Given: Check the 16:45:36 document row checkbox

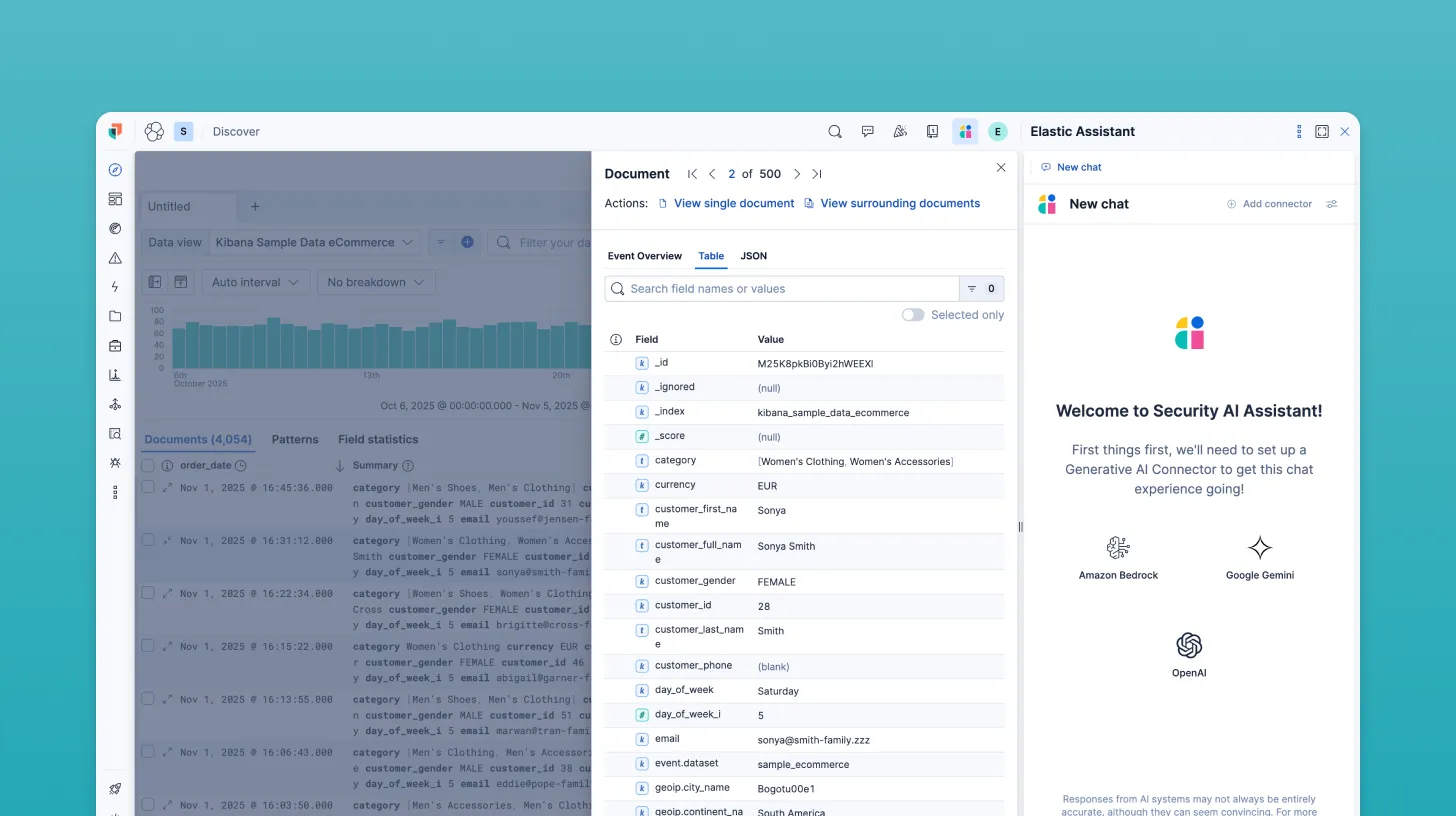Looking at the screenshot, I should pyautogui.click(x=148, y=487).
